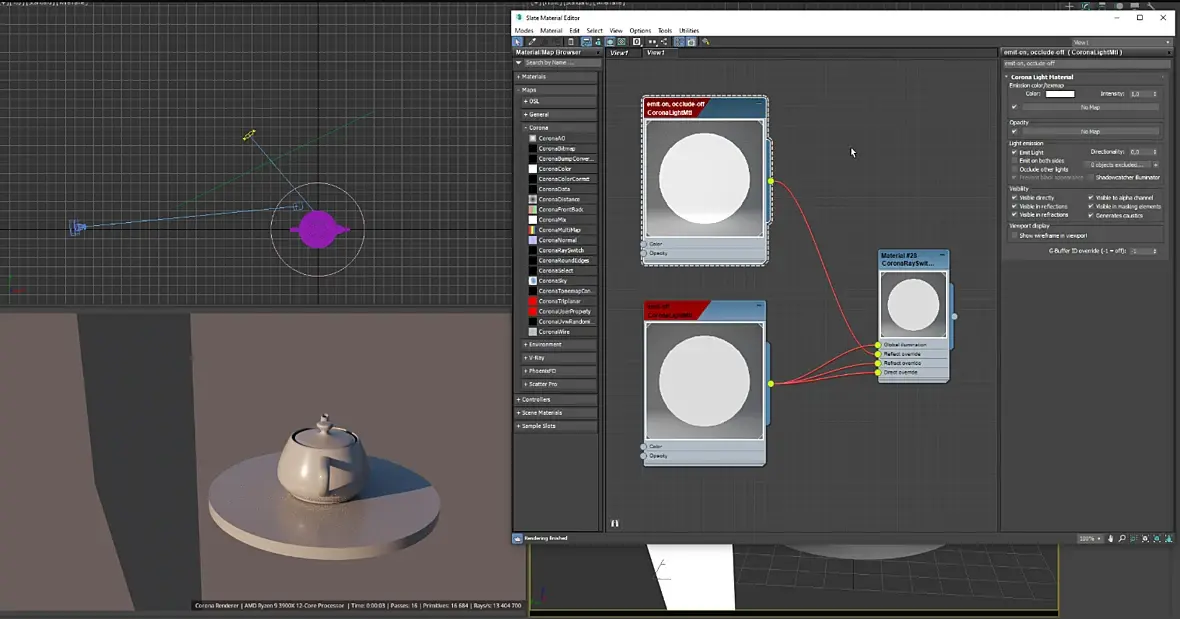The height and width of the screenshot is (619, 1180).
Task: Check Occlude other lights option
Action: 1014,169
